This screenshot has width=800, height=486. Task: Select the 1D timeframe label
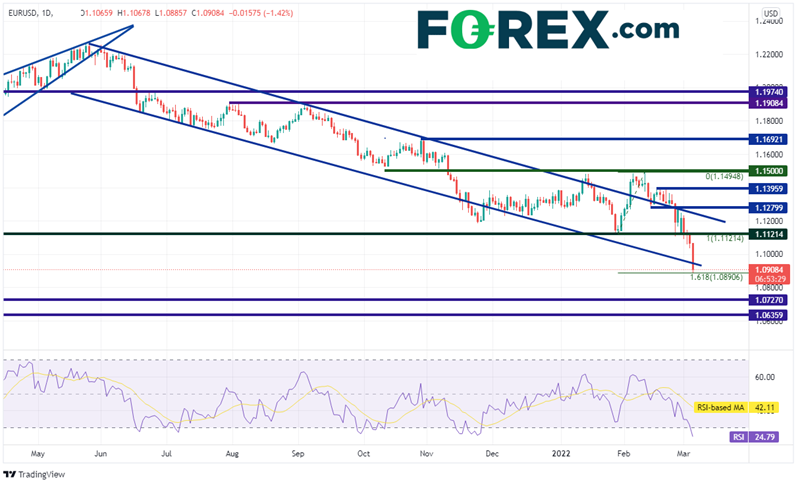(46, 13)
